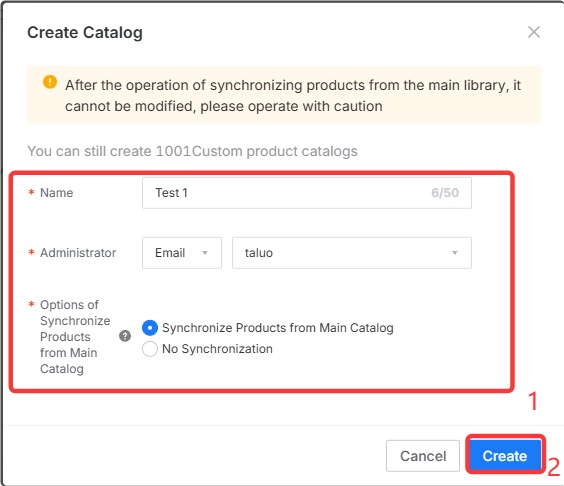Click the Create button
This screenshot has height=486, width=564.
(505, 456)
